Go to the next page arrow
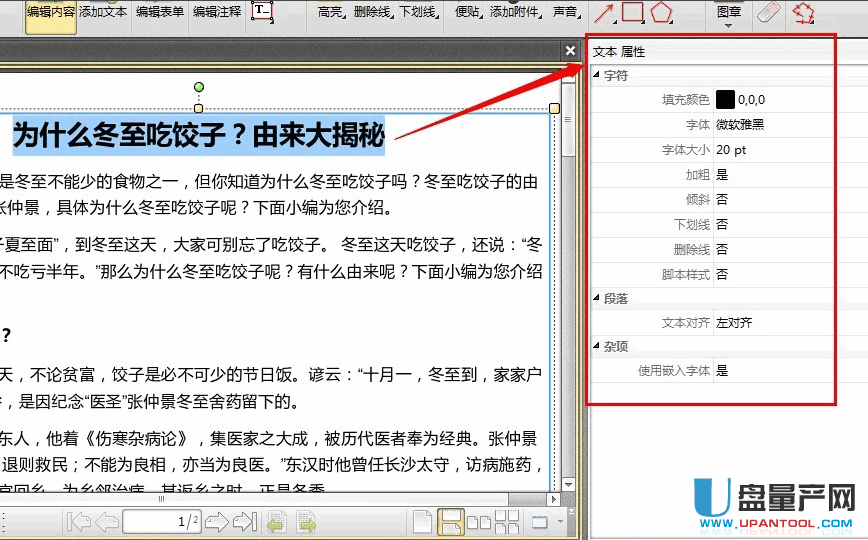 click(216, 521)
